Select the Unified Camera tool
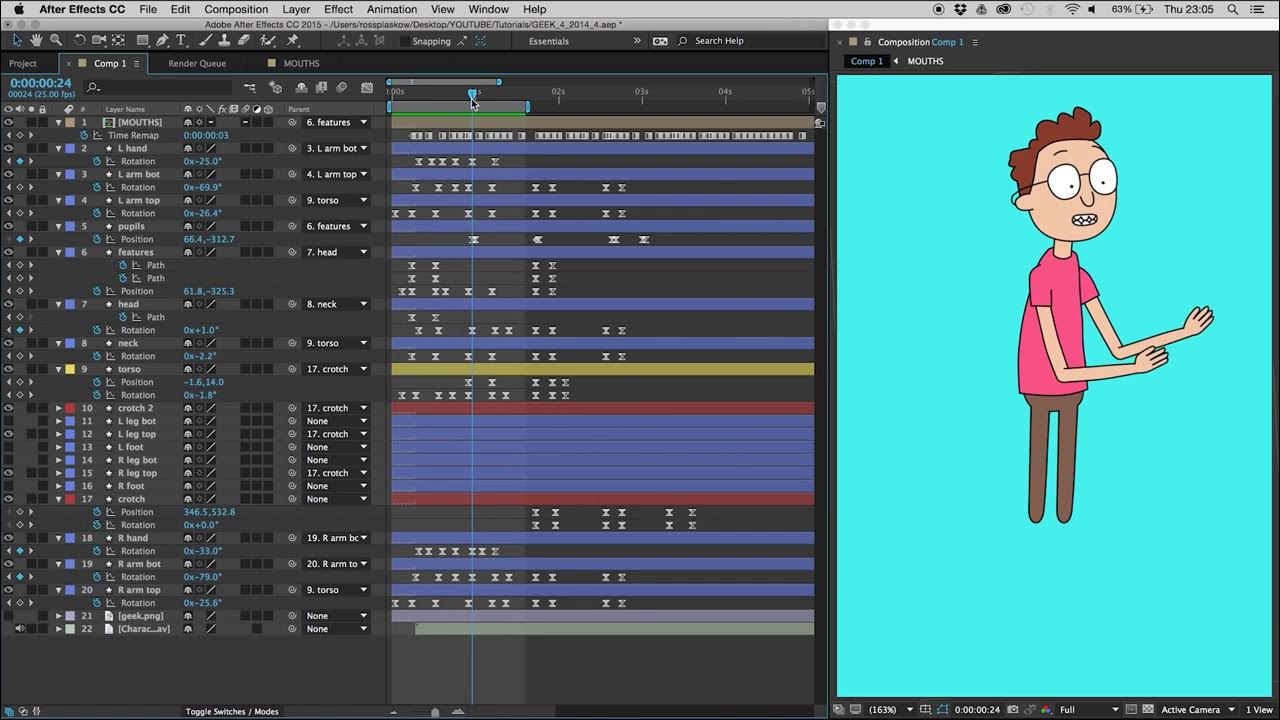Viewport: 1280px width, 720px height. point(99,41)
